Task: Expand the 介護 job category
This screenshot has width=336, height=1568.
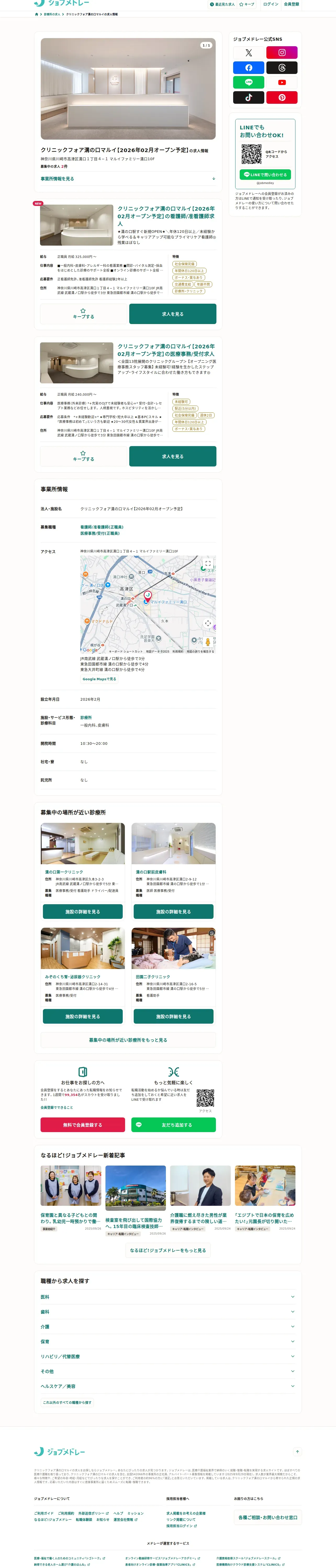Action: click(x=168, y=1327)
